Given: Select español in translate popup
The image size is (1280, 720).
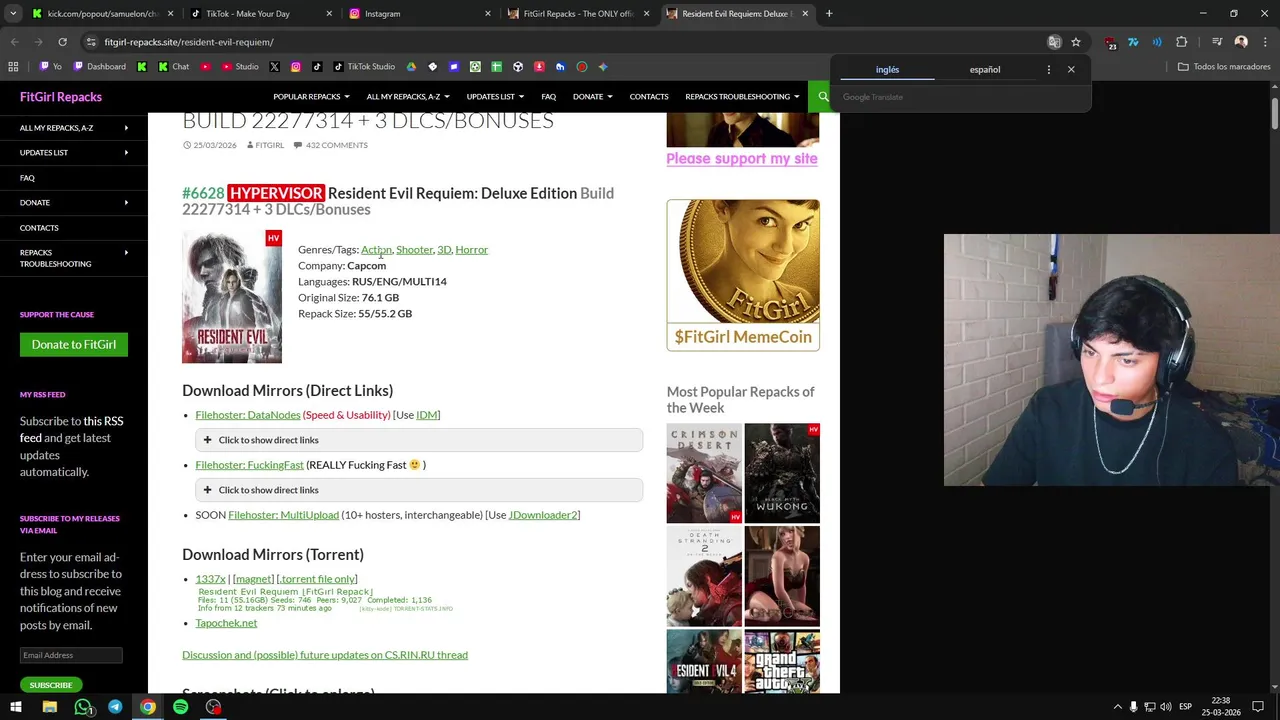Looking at the screenshot, I should pos(985,70).
